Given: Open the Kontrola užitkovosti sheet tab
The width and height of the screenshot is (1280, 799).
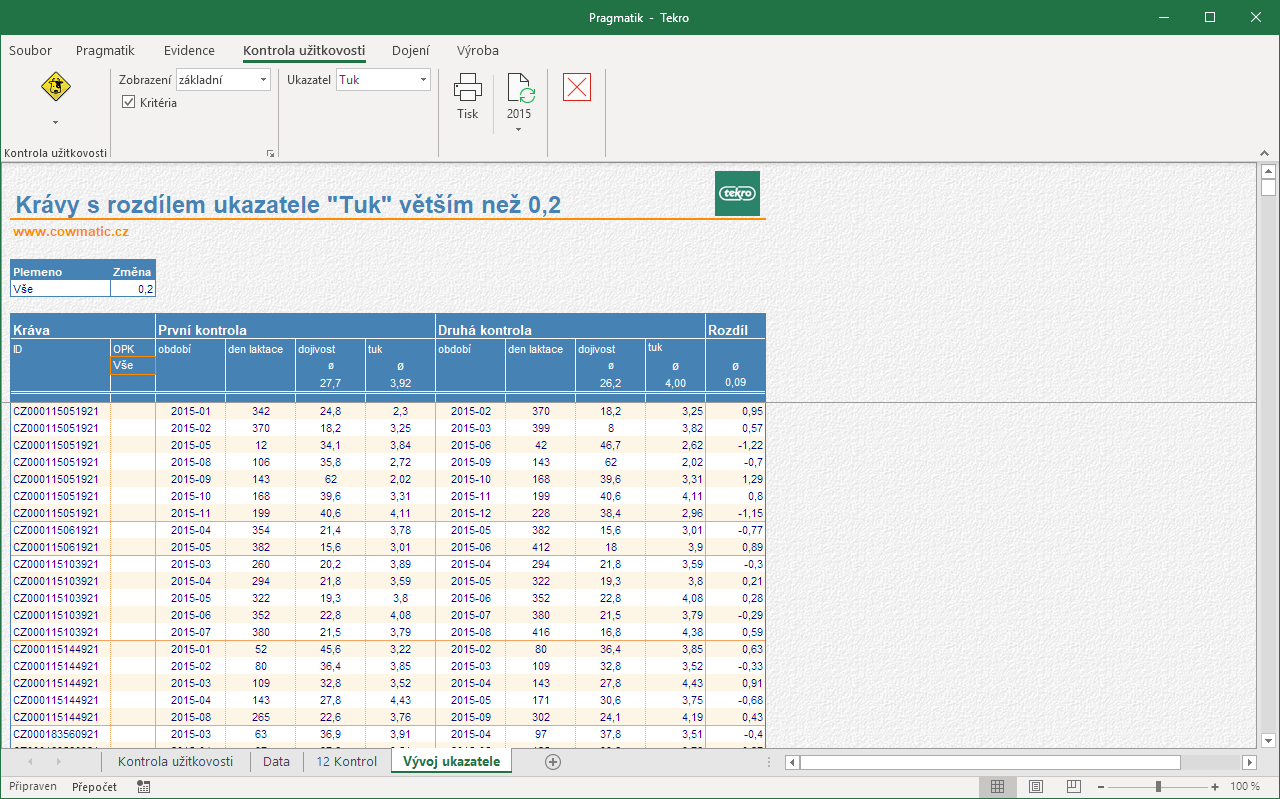Looking at the screenshot, I should (176, 761).
